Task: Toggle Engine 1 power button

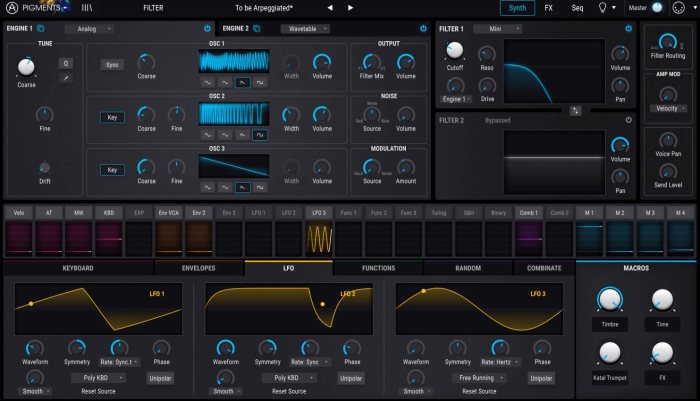Action: (x=207, y=29)
